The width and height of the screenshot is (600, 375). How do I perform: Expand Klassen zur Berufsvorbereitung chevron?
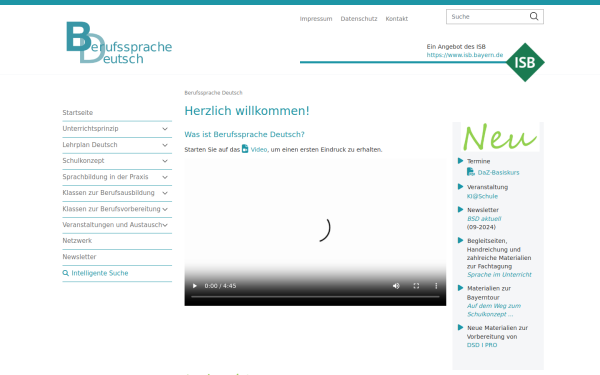tap(165, 209)
